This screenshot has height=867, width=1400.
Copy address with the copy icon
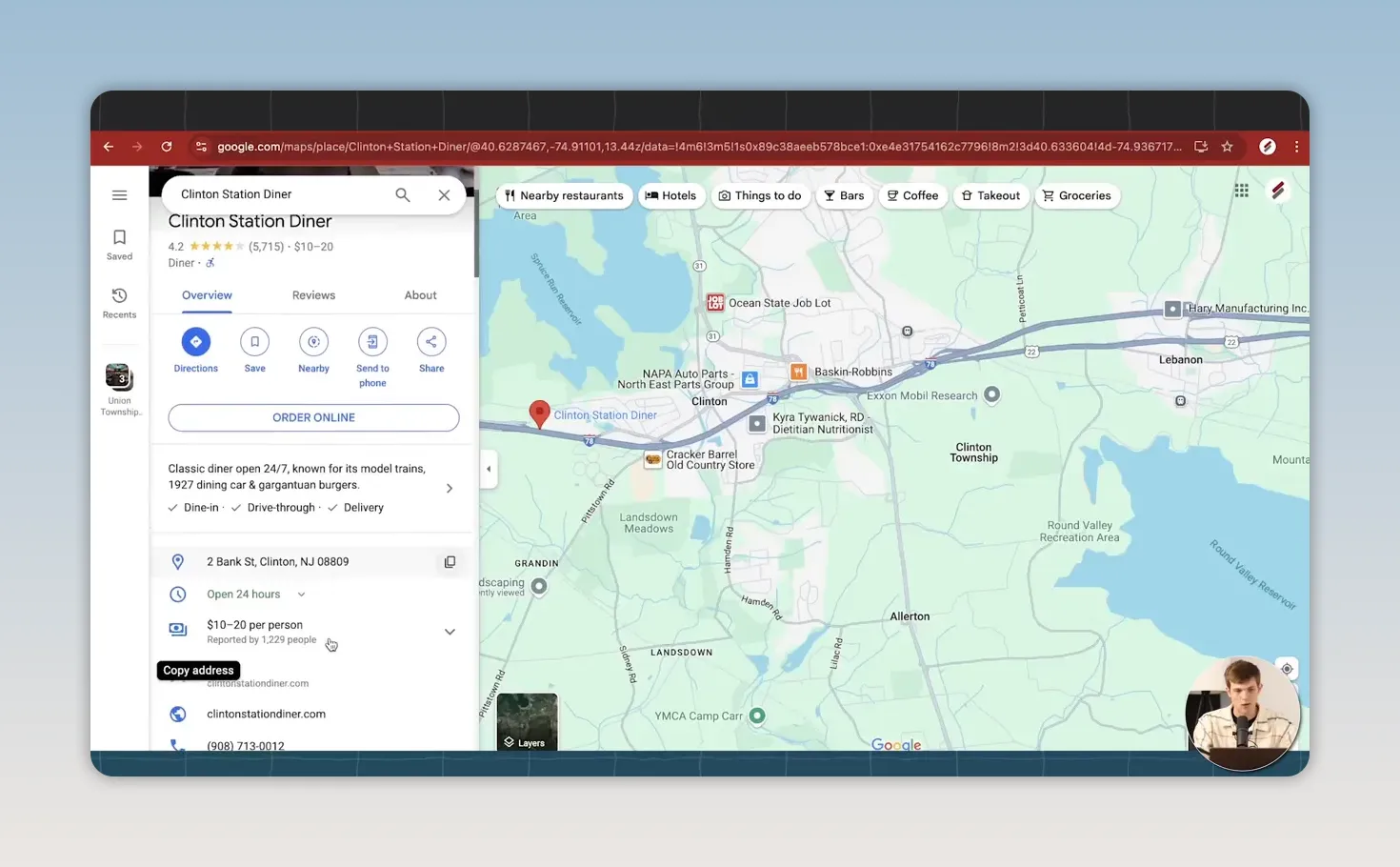(450, 562)
